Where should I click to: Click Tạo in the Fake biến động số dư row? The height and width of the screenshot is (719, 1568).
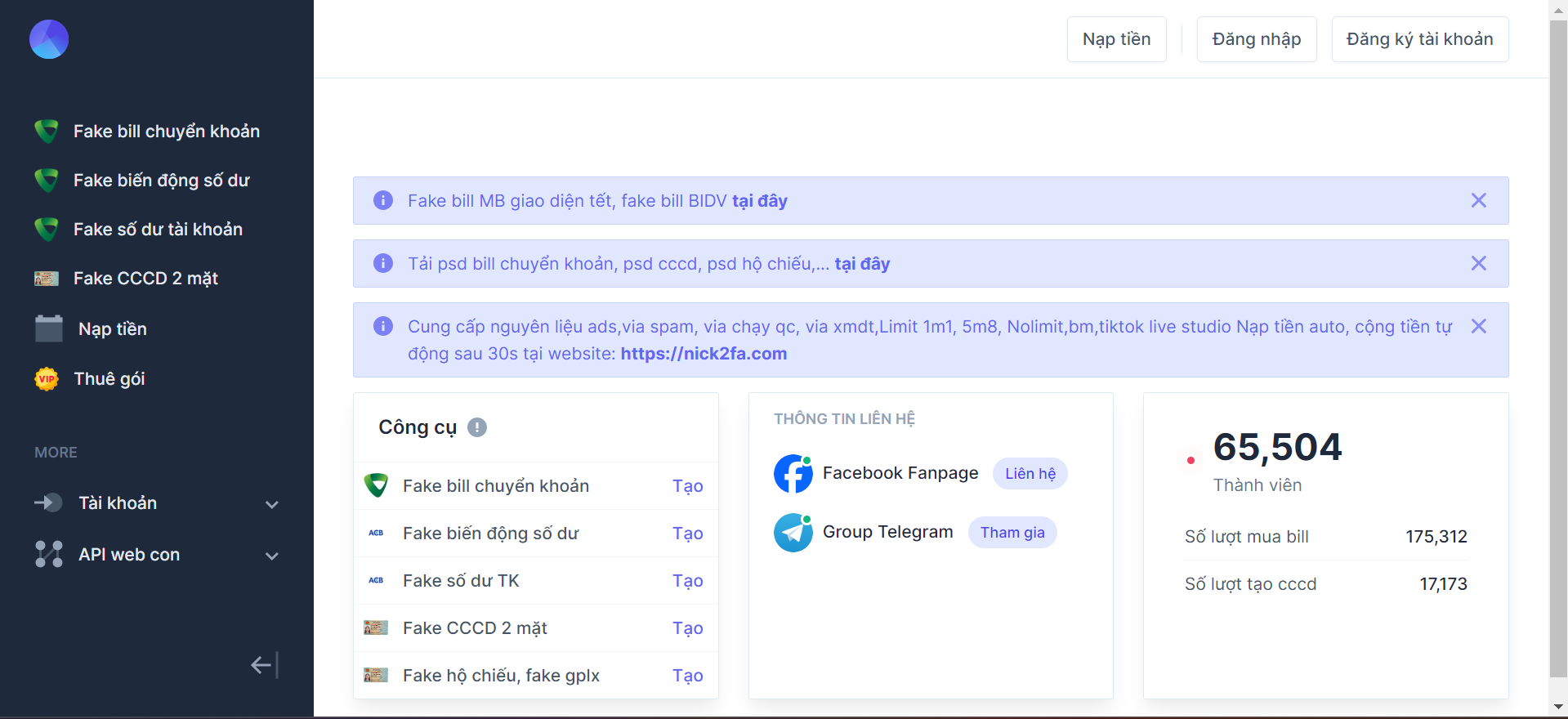(688, 534)
